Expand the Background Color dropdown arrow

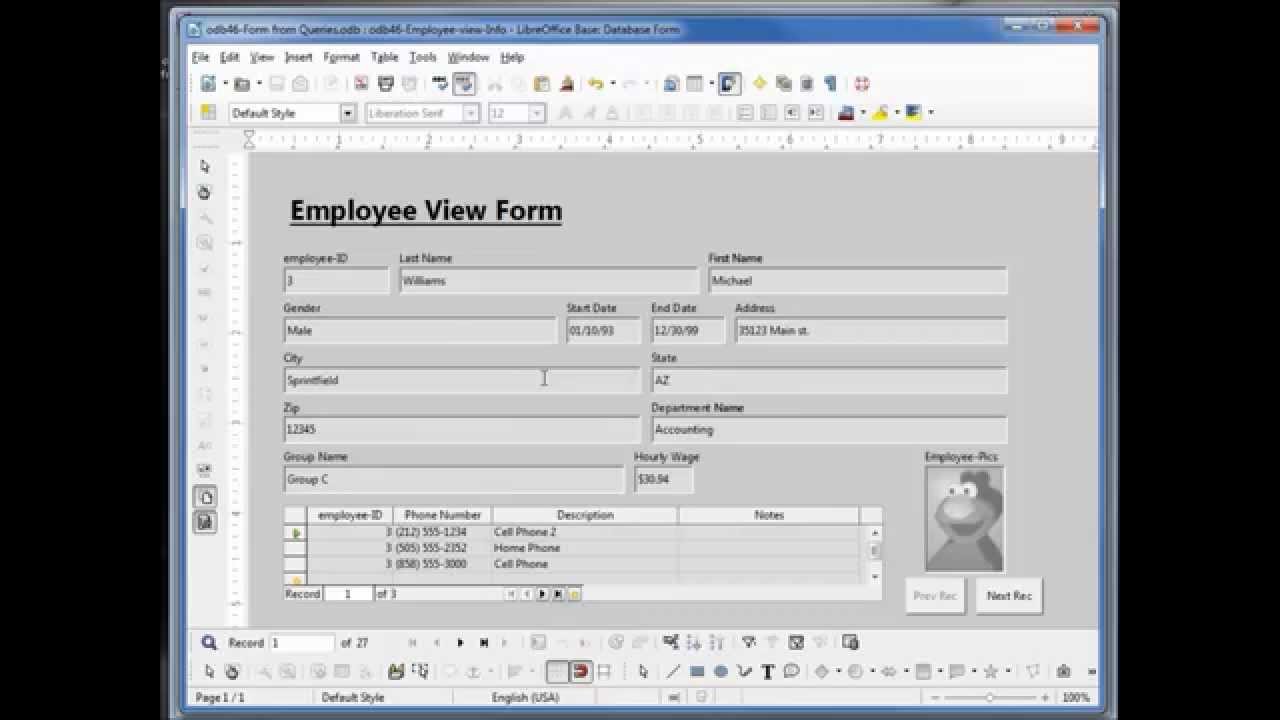coord(931,112)
